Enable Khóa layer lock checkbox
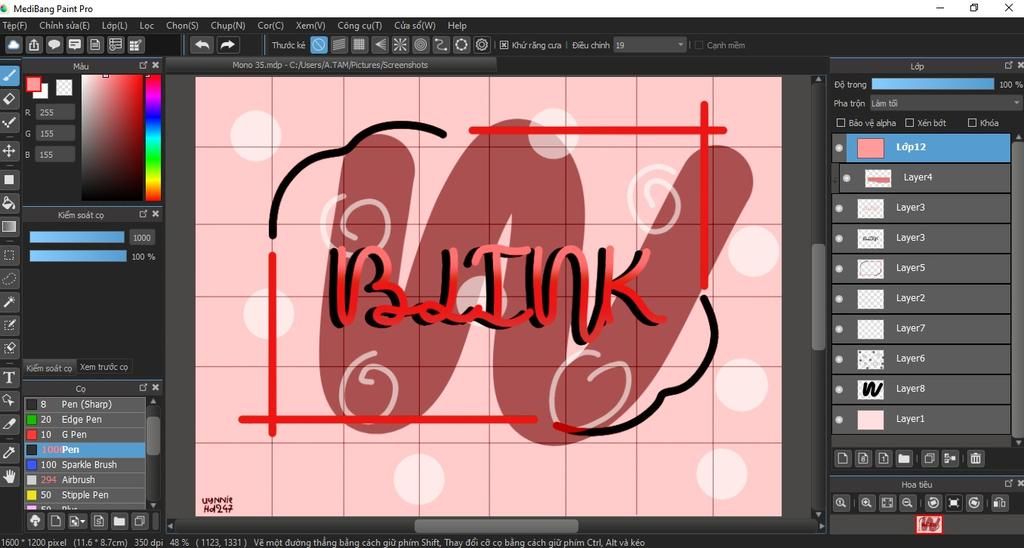The width and height of the screenshot is (1024, 548). (x=972, y=123)
